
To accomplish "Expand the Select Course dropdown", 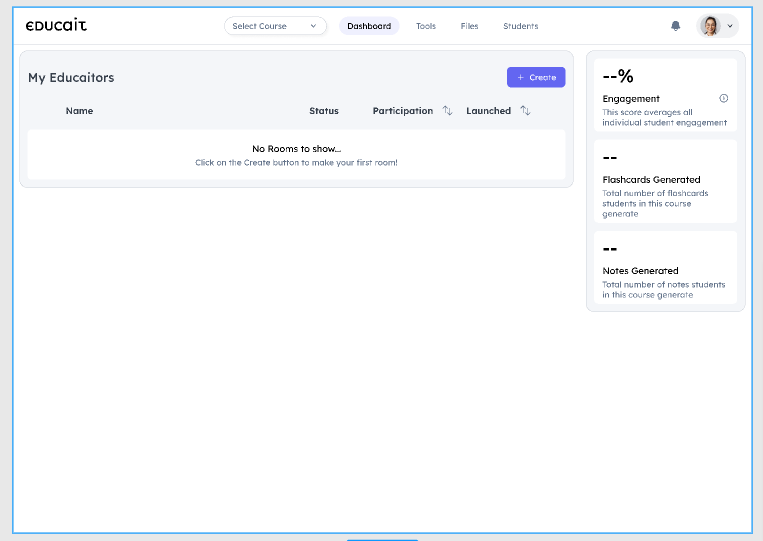I will [x=275, y=26].
